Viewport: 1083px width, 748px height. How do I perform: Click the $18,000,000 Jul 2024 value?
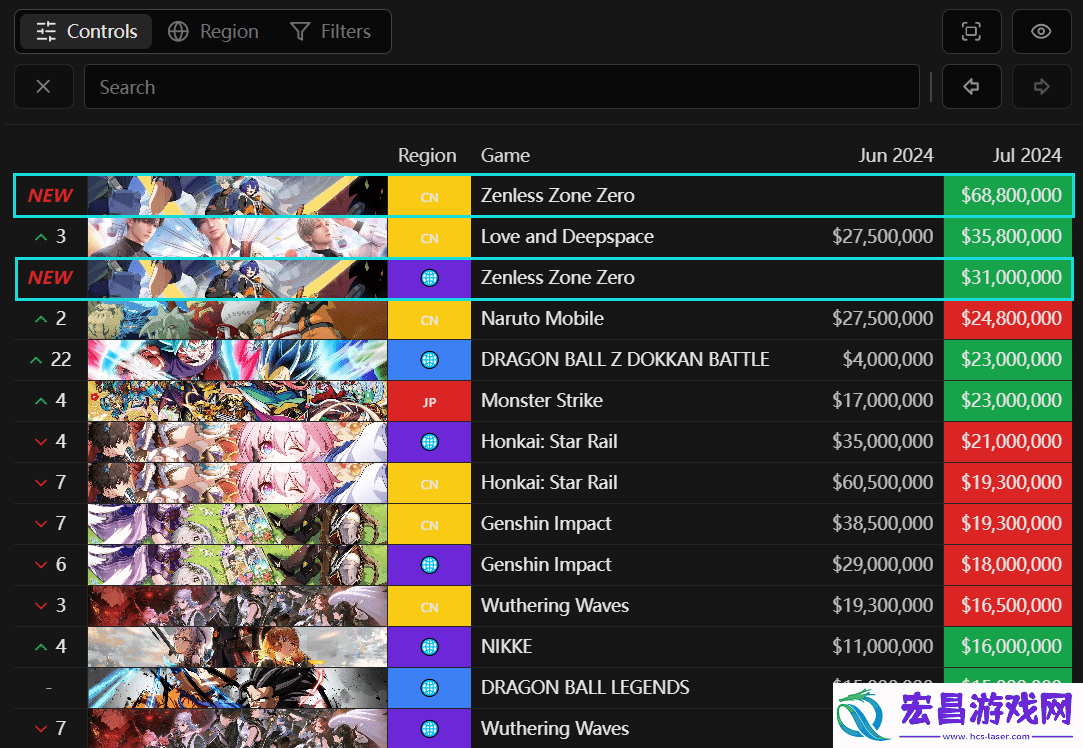pyautogui.click(x=1011, y=565)
